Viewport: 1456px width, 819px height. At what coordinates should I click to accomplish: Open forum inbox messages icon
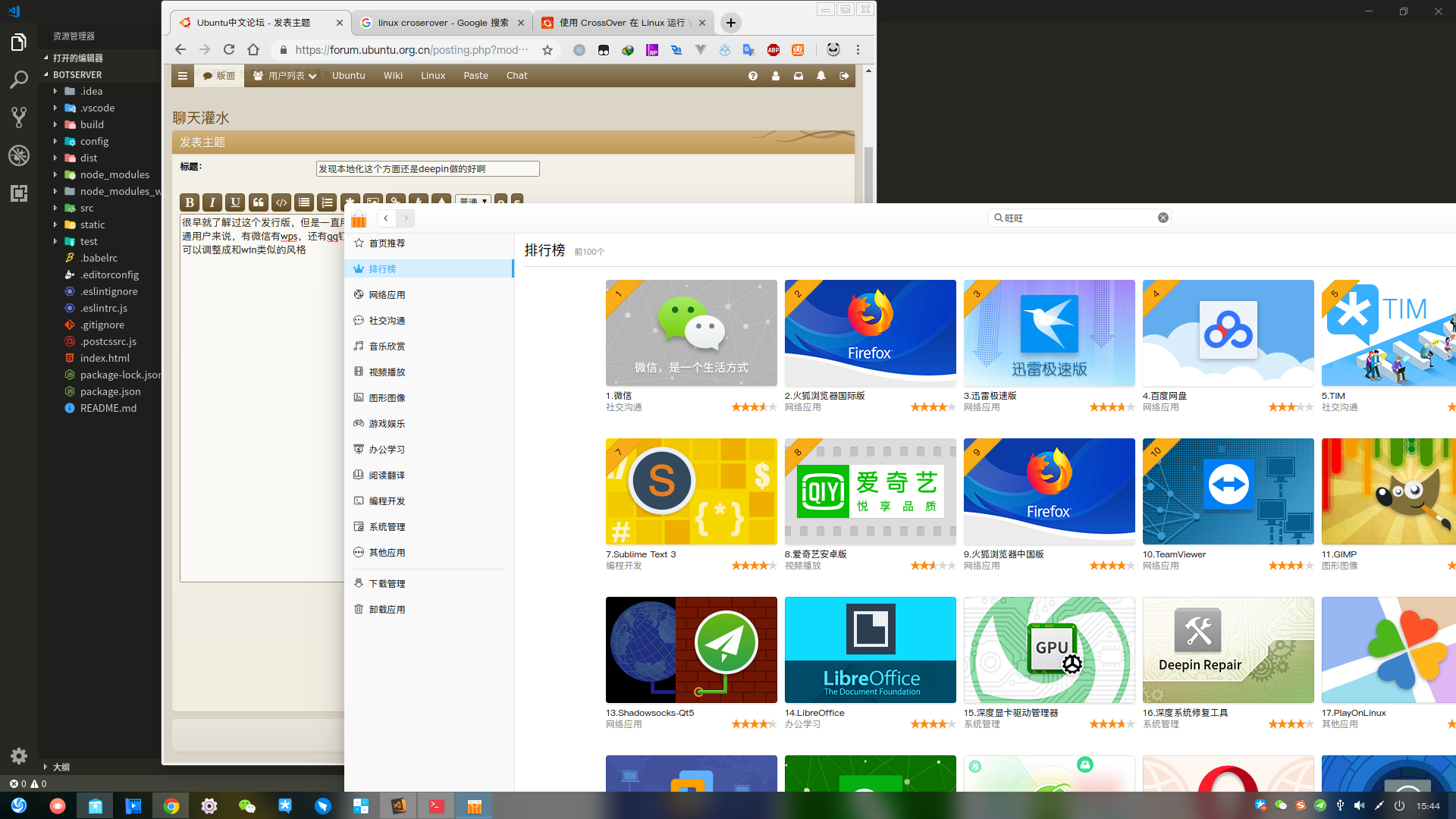[x=799, y=76]
